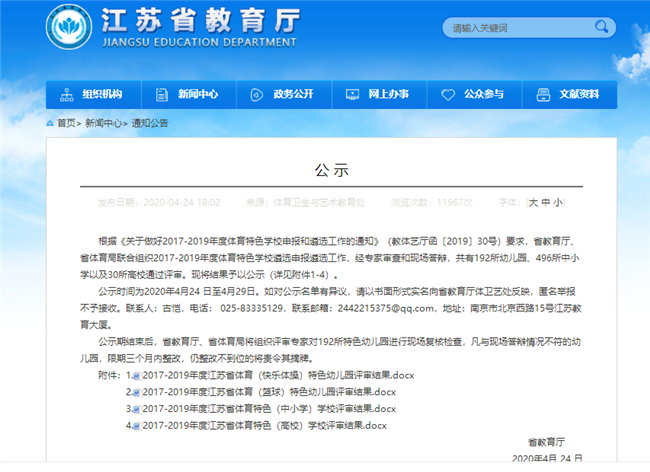
Task: Click the docx icon of attachment 1
Action: [x=138, y=376]
